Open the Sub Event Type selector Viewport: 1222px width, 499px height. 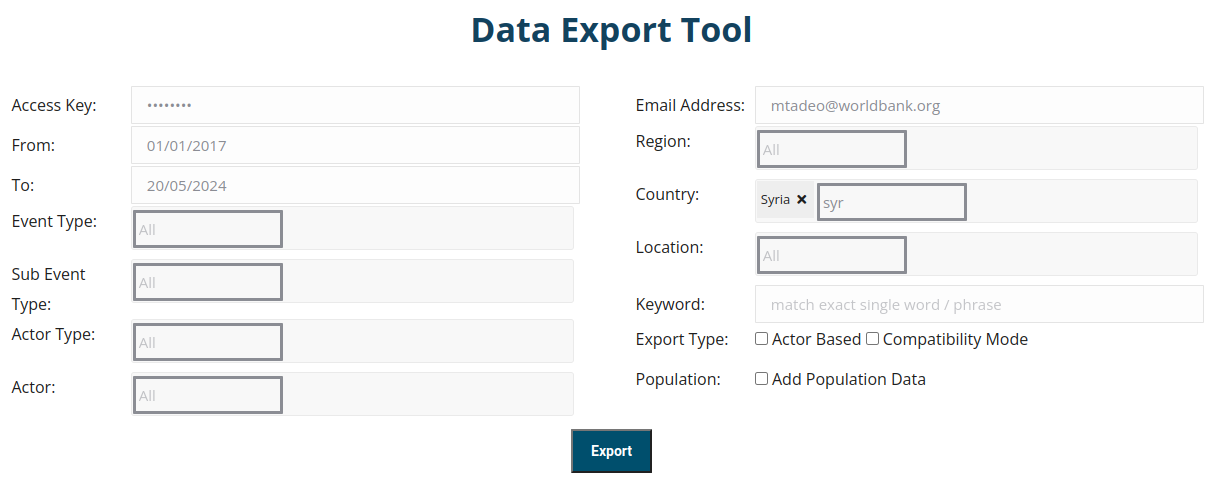pyautogui.click(x=208, y=282)
